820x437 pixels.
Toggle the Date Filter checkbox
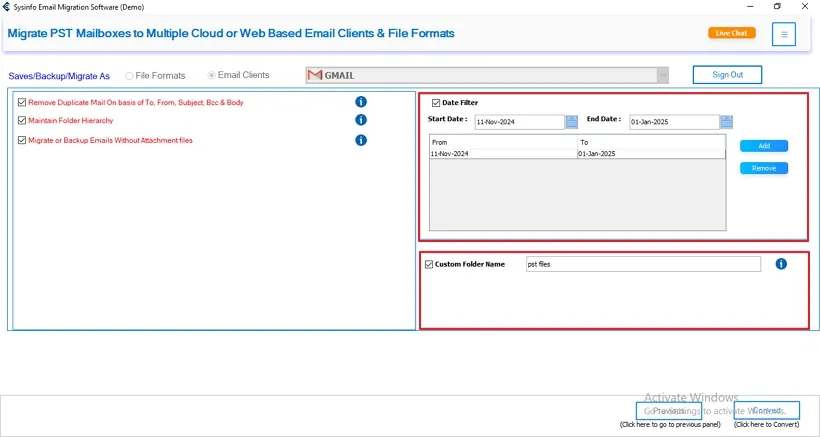point(436,102)
